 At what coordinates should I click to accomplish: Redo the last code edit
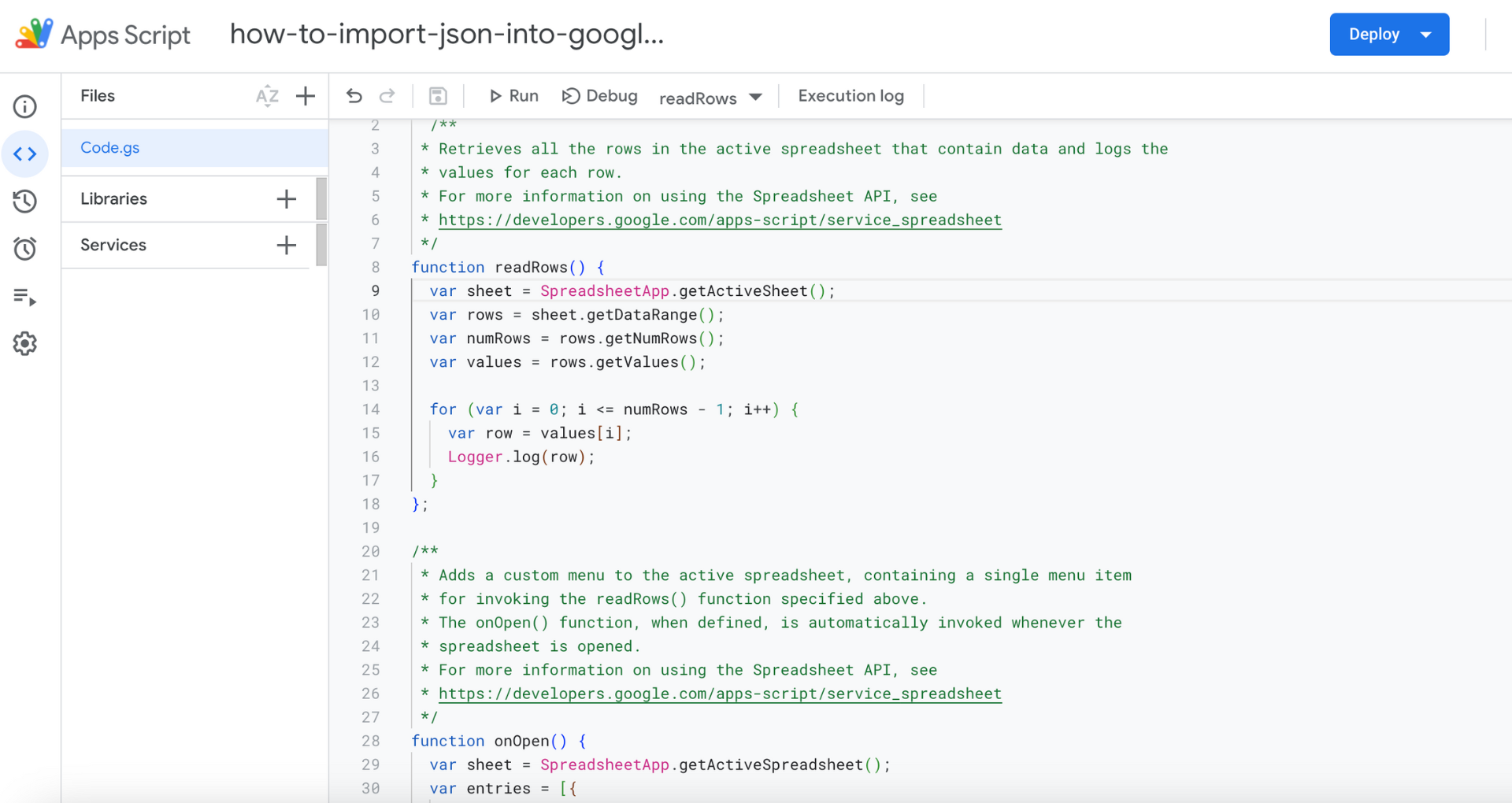(x=387, y=95)
